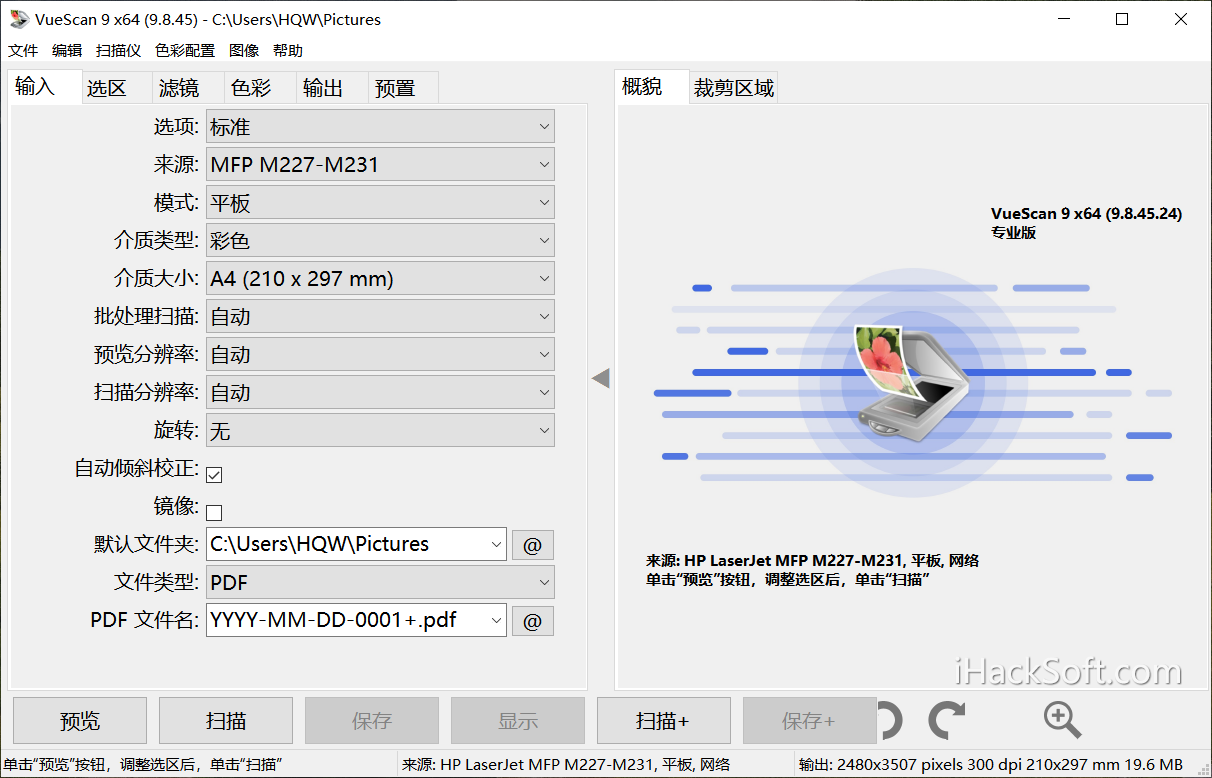Viewport: 1212px width, 778px height.
Task: Click the 保存 button
Action: 372,721
